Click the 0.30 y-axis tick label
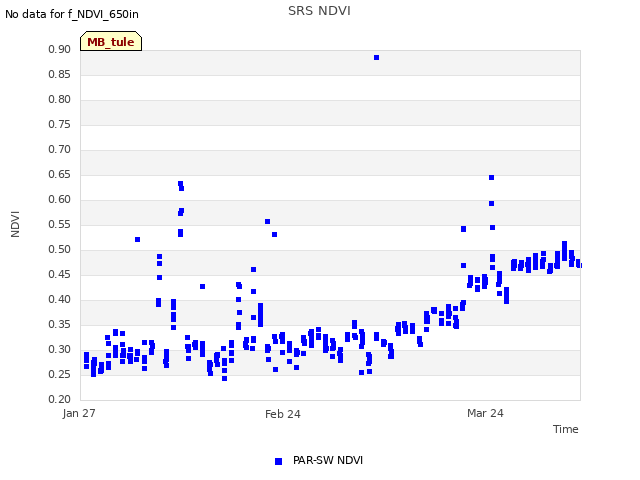640x480 pixels. coord(60,349)
